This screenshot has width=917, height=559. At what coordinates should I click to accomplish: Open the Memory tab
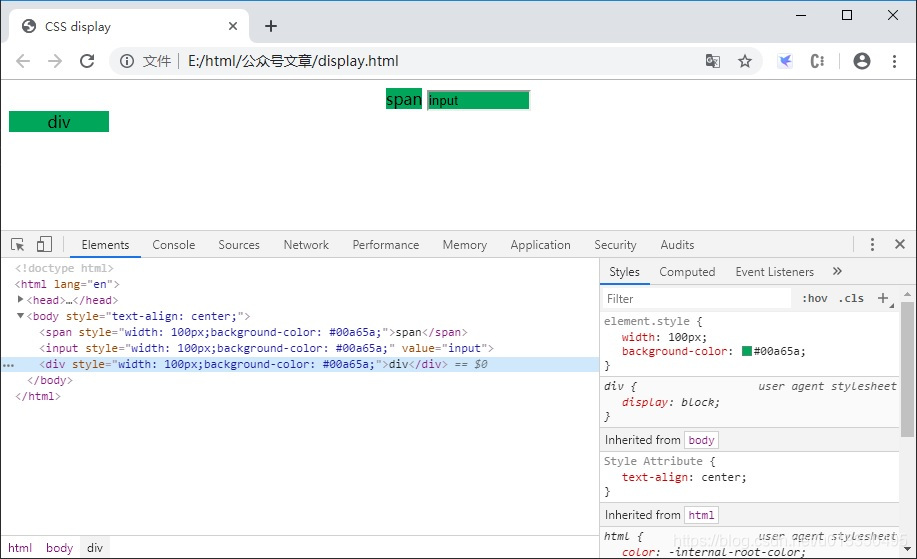pos(464,244)
